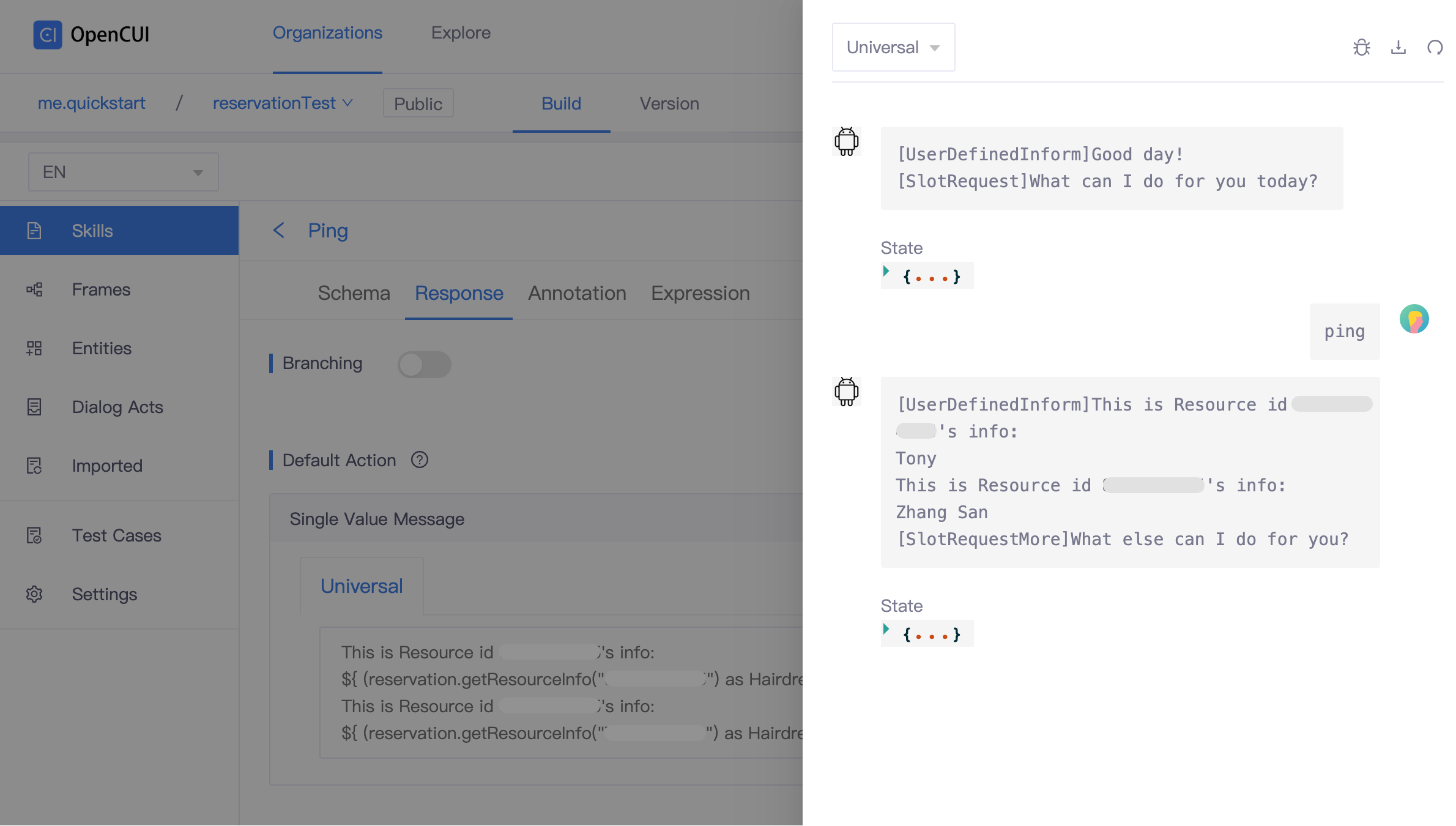Viewport: 1456px width, 826px height.
Task: Open the Entities panel icon
Action: pyautogui.click(x=34, y=348)
